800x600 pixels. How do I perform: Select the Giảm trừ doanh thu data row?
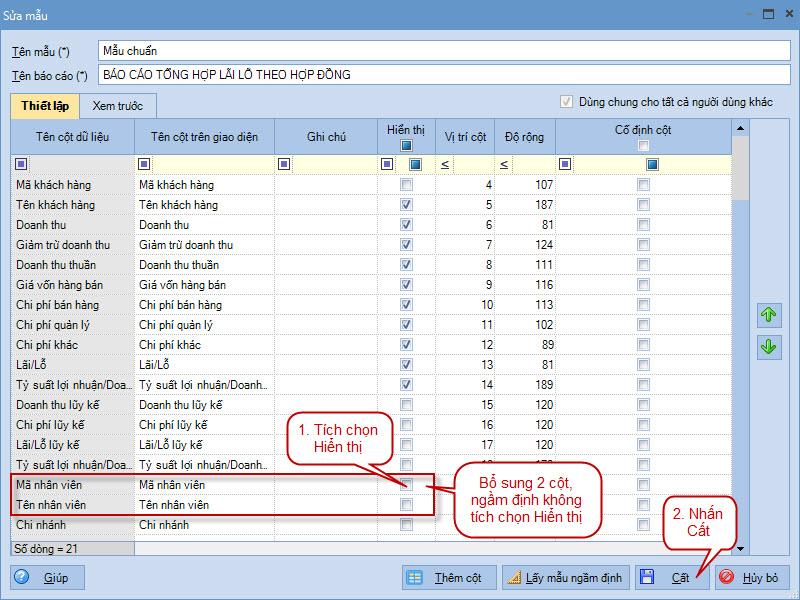371,245
